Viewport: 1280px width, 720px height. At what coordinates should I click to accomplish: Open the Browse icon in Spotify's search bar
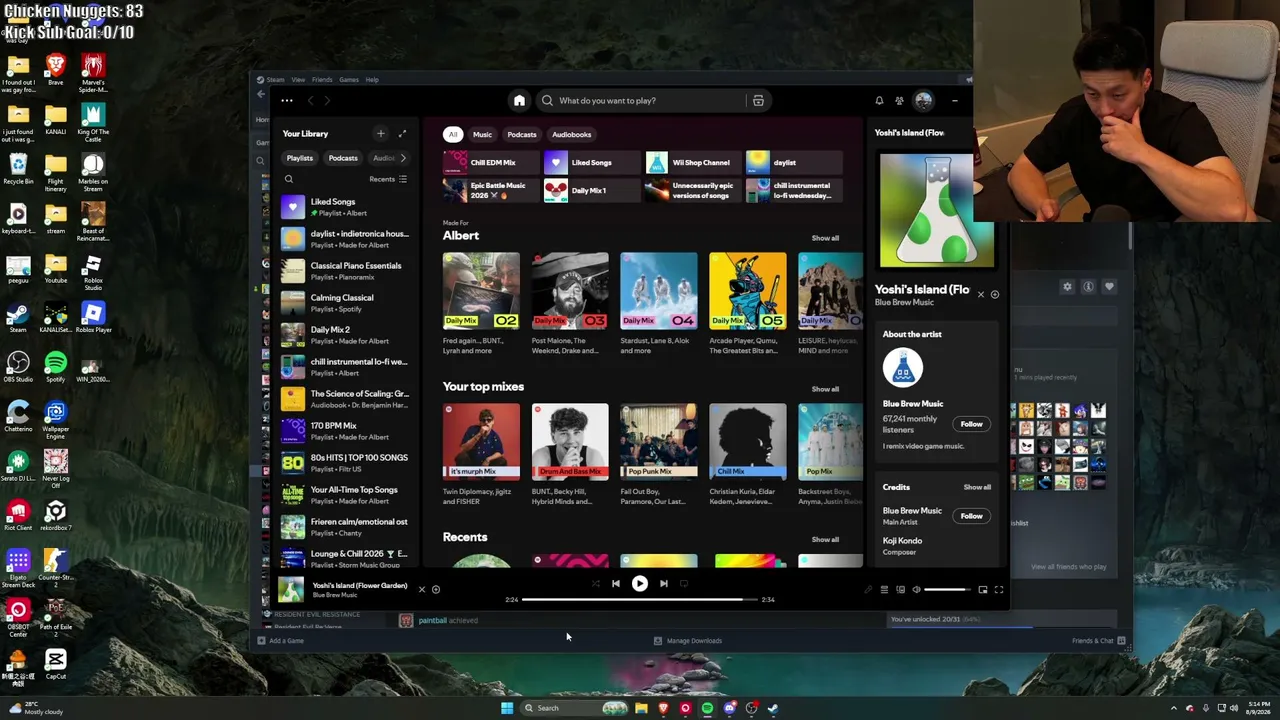[x=758, y=100]
